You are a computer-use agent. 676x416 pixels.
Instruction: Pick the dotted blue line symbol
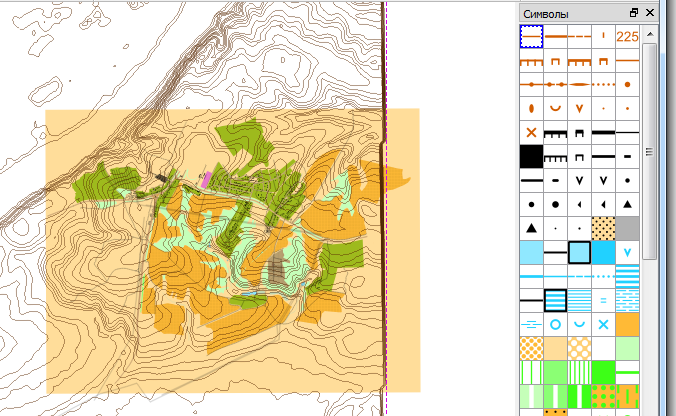click(x=603, y=276)
